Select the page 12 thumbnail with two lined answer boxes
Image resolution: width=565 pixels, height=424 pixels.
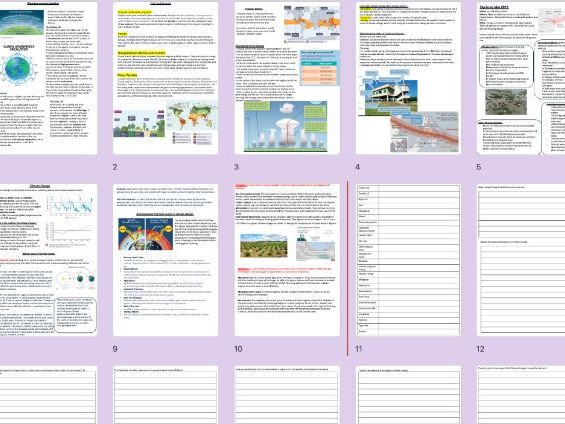(x=521, y=260)
